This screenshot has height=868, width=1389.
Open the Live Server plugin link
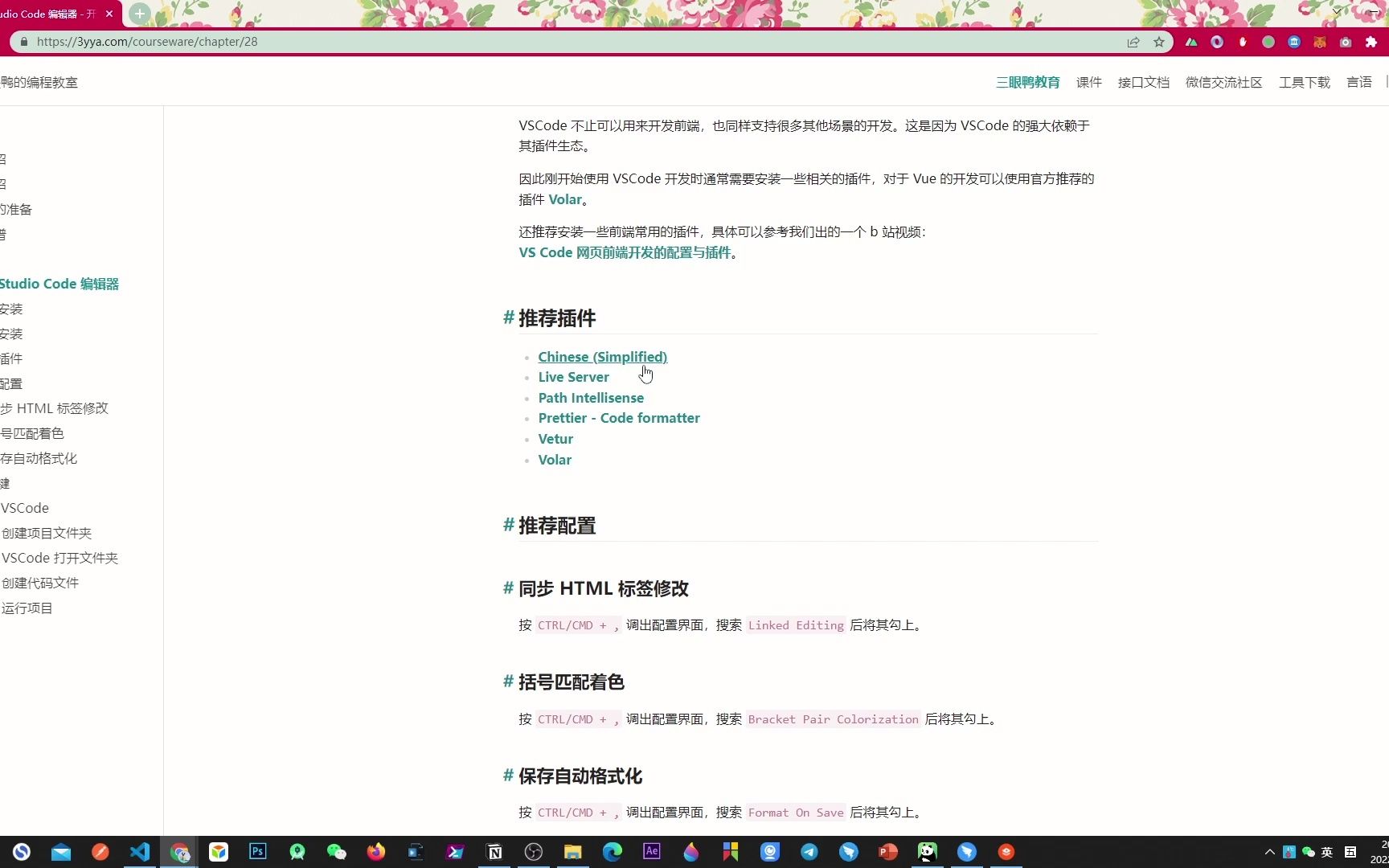point(573,377)
